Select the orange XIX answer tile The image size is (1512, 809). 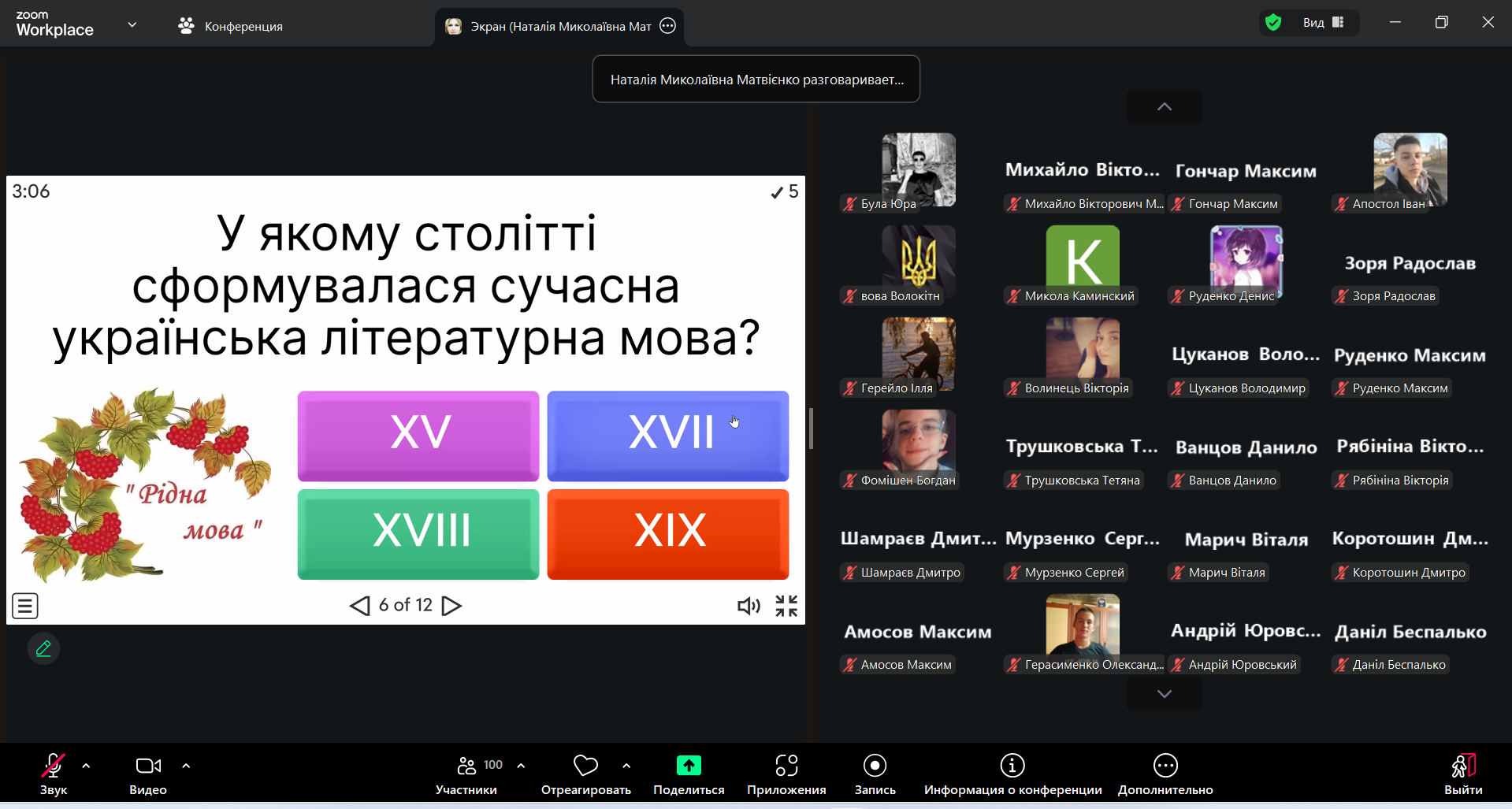pyautogui.click(x=668, y=533)
